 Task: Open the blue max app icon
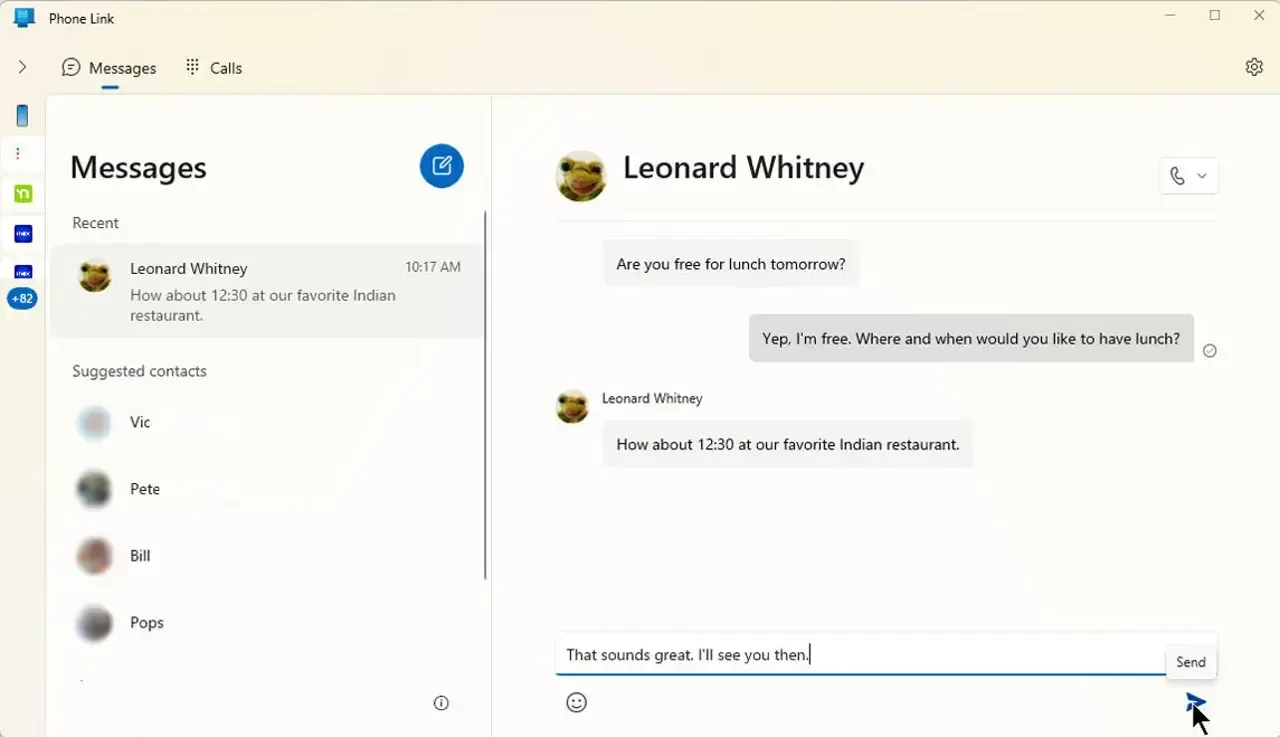[x=22, y=233]
